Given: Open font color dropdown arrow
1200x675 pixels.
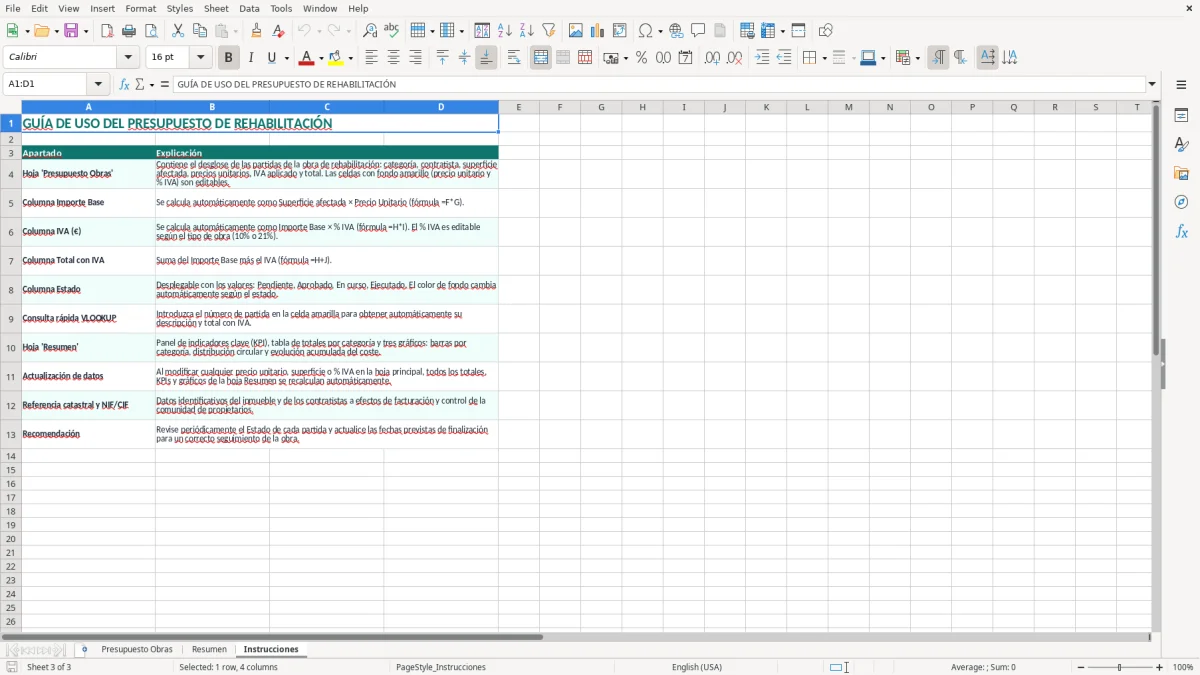Looking at the screenshot, I should pyautogui.click(x=320, y=58).
